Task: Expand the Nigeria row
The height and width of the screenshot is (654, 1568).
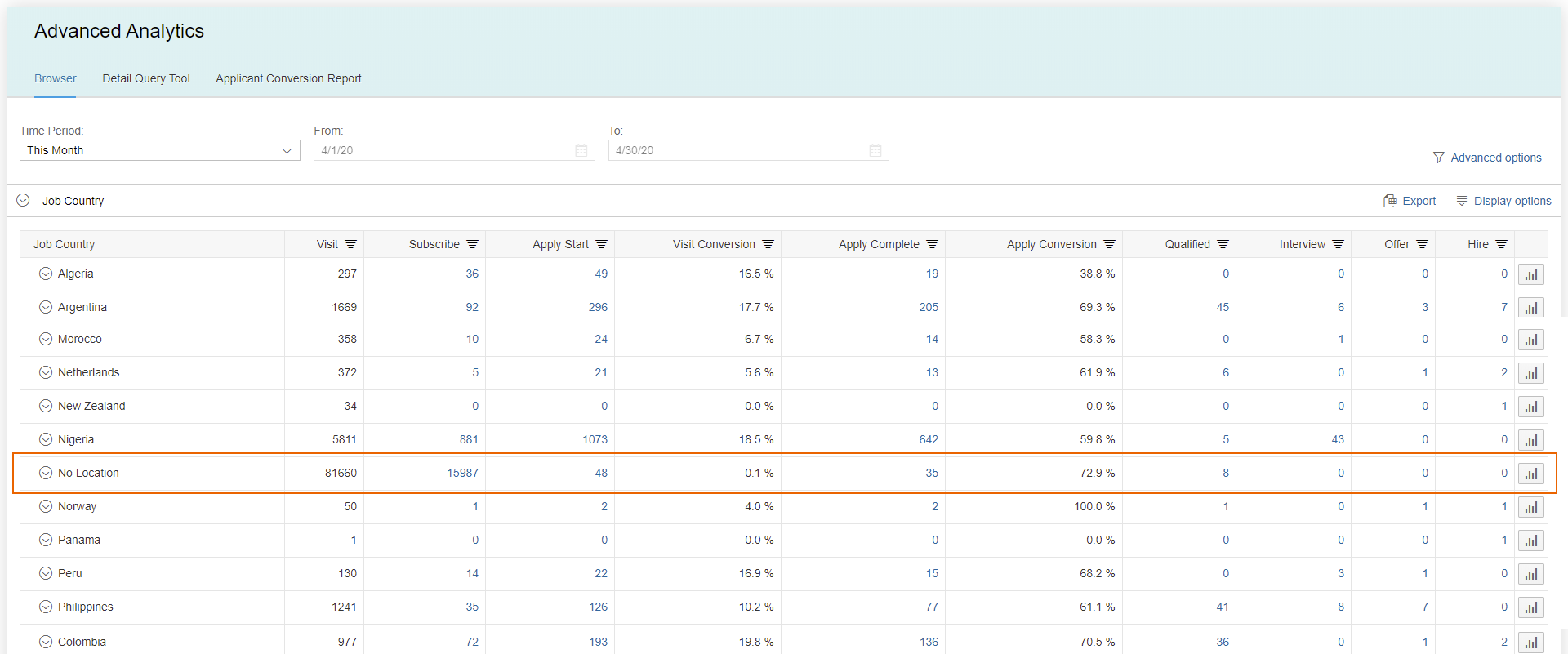Action: 46,439
